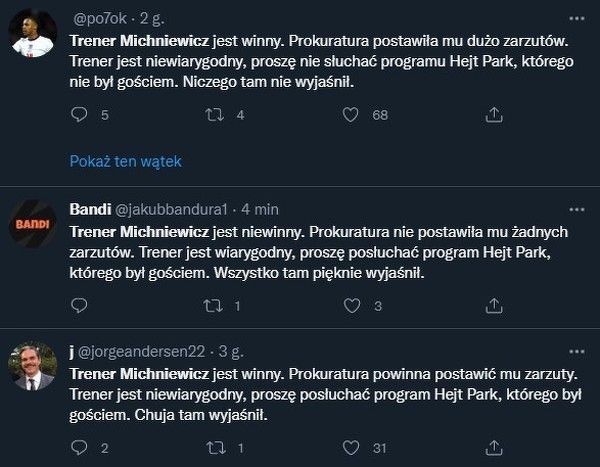The image size is (600, 467).
Task: Open more options on Bandi's tweet
Action: pyautogui.click(x=577, y=210)
